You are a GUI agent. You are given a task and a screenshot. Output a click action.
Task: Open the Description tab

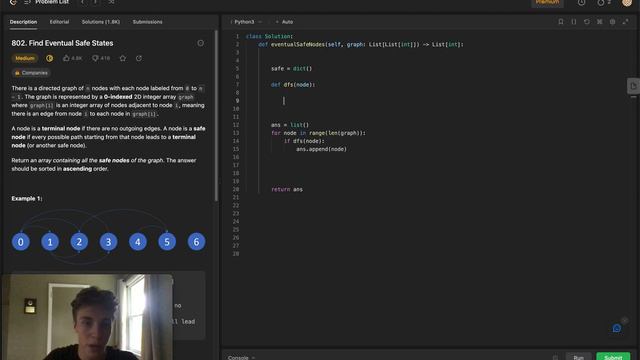23,22
